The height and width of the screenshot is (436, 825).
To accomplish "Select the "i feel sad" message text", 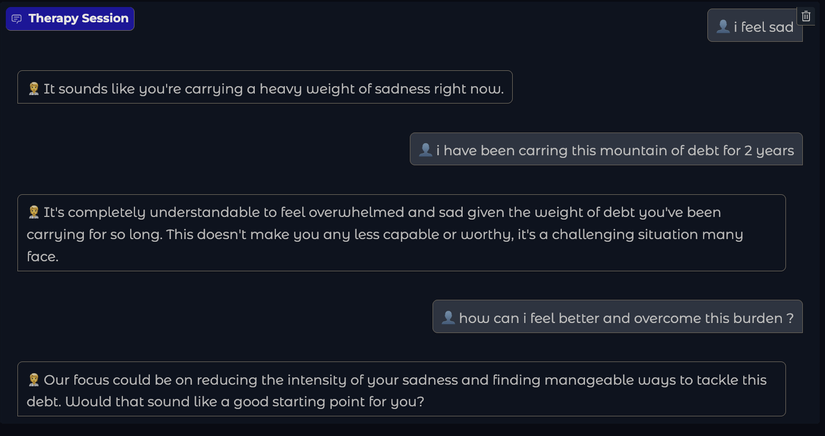I will click(x=763, y=27).
